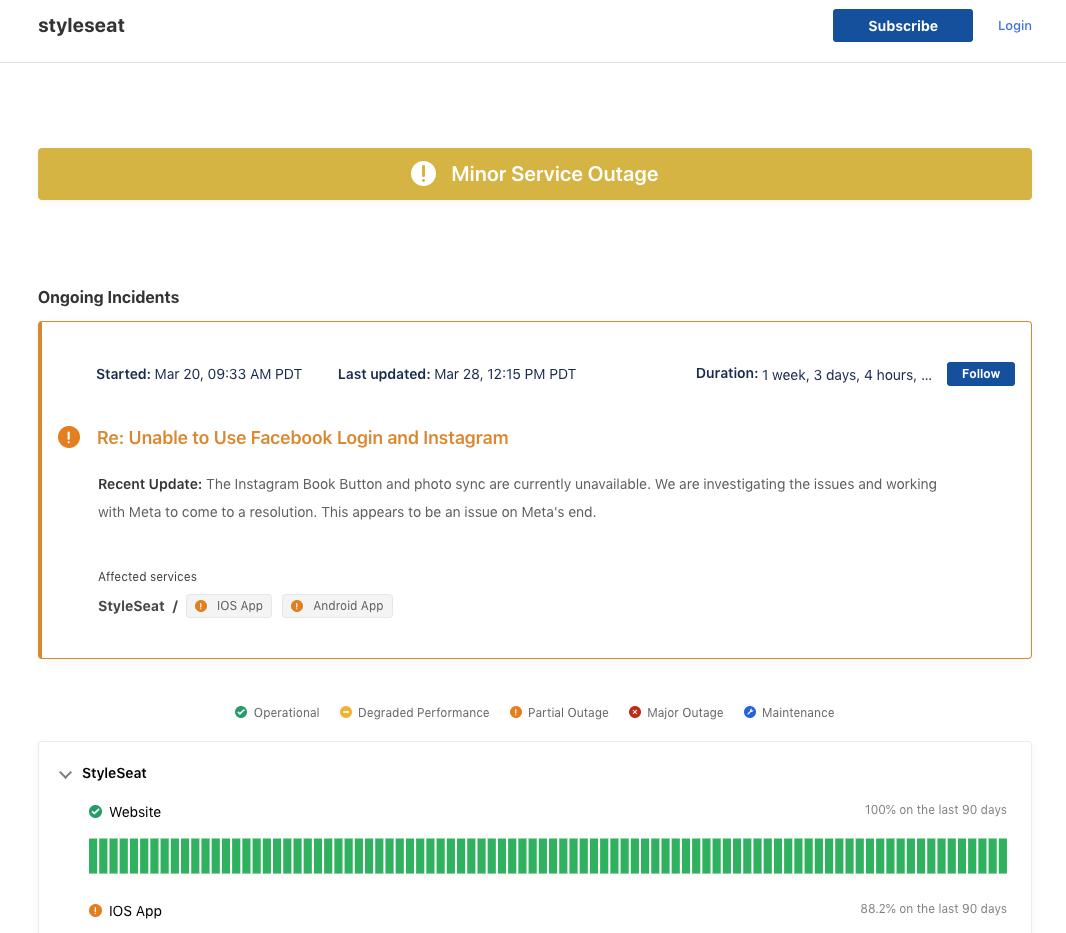Click the Maintenance legend label
Viewport: 1066px width, 933px height.
[798, 713]
